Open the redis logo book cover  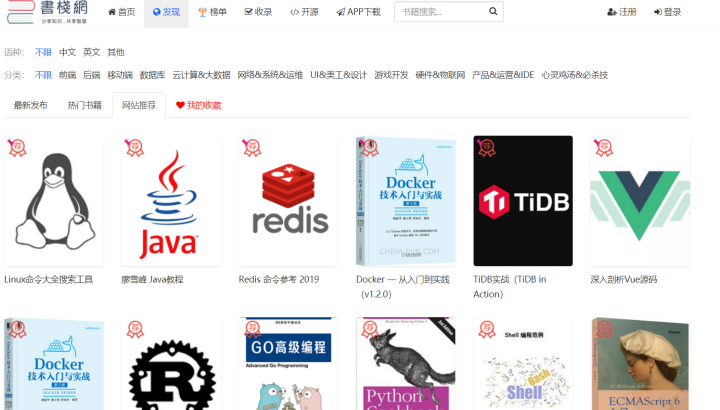click(288, 201)
